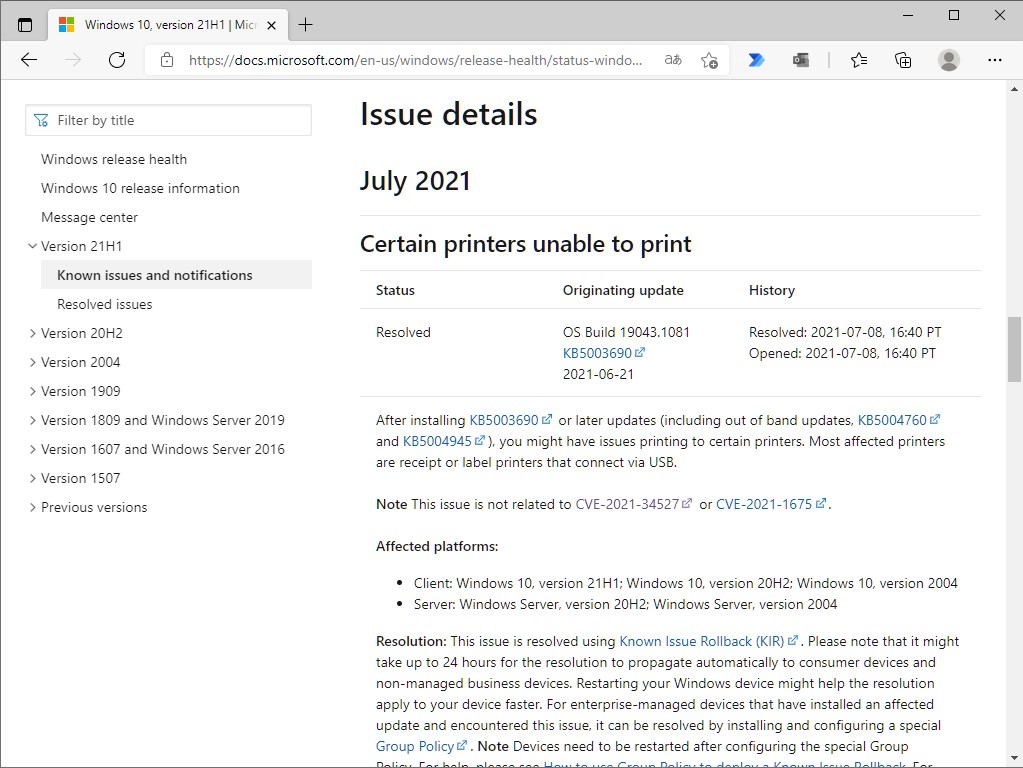Screen dimensions: 1023x768
Task: Open the Collections panel
Action: pos(903,60)
